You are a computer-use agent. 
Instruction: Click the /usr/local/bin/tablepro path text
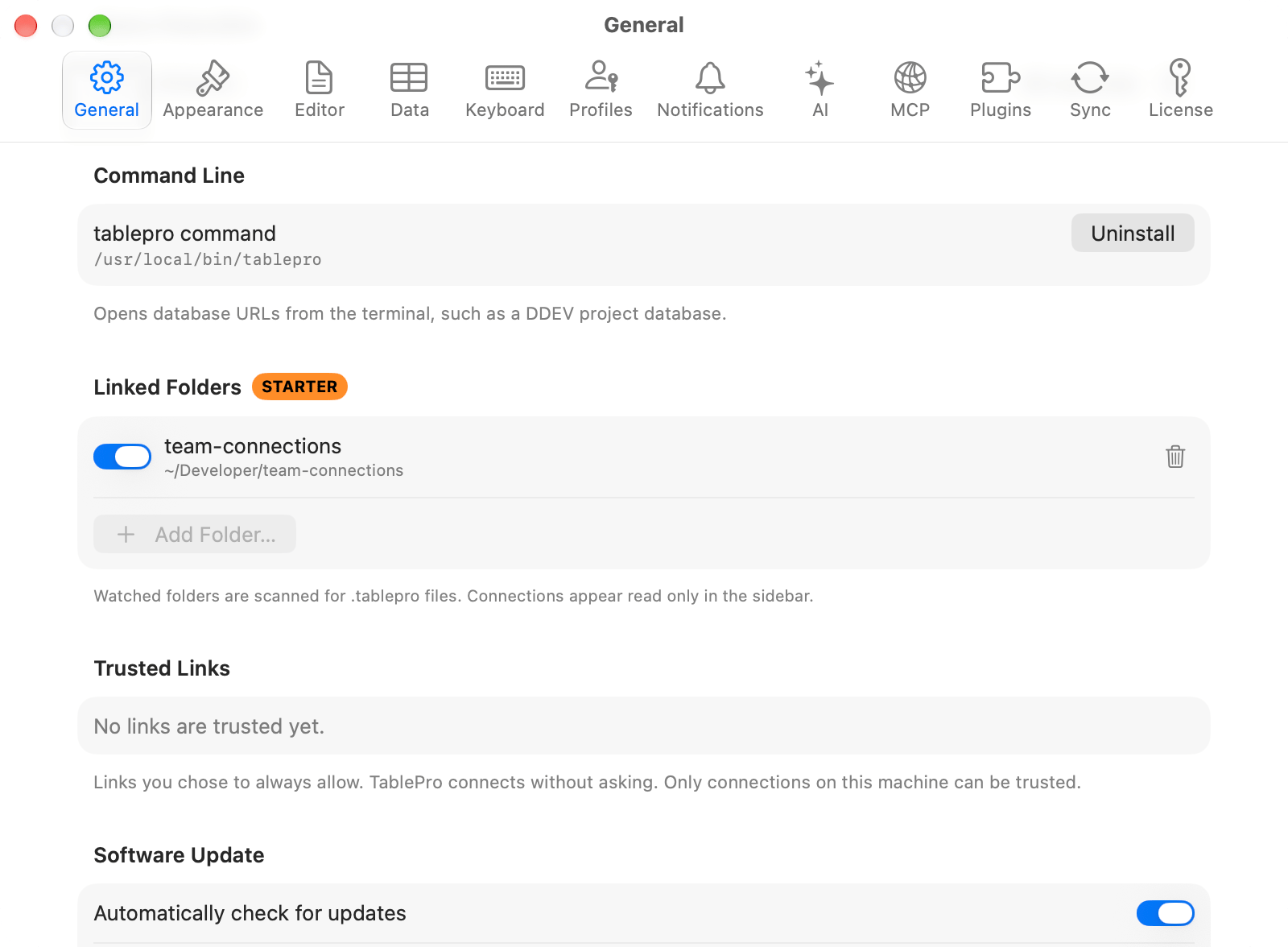coord(208,259)
